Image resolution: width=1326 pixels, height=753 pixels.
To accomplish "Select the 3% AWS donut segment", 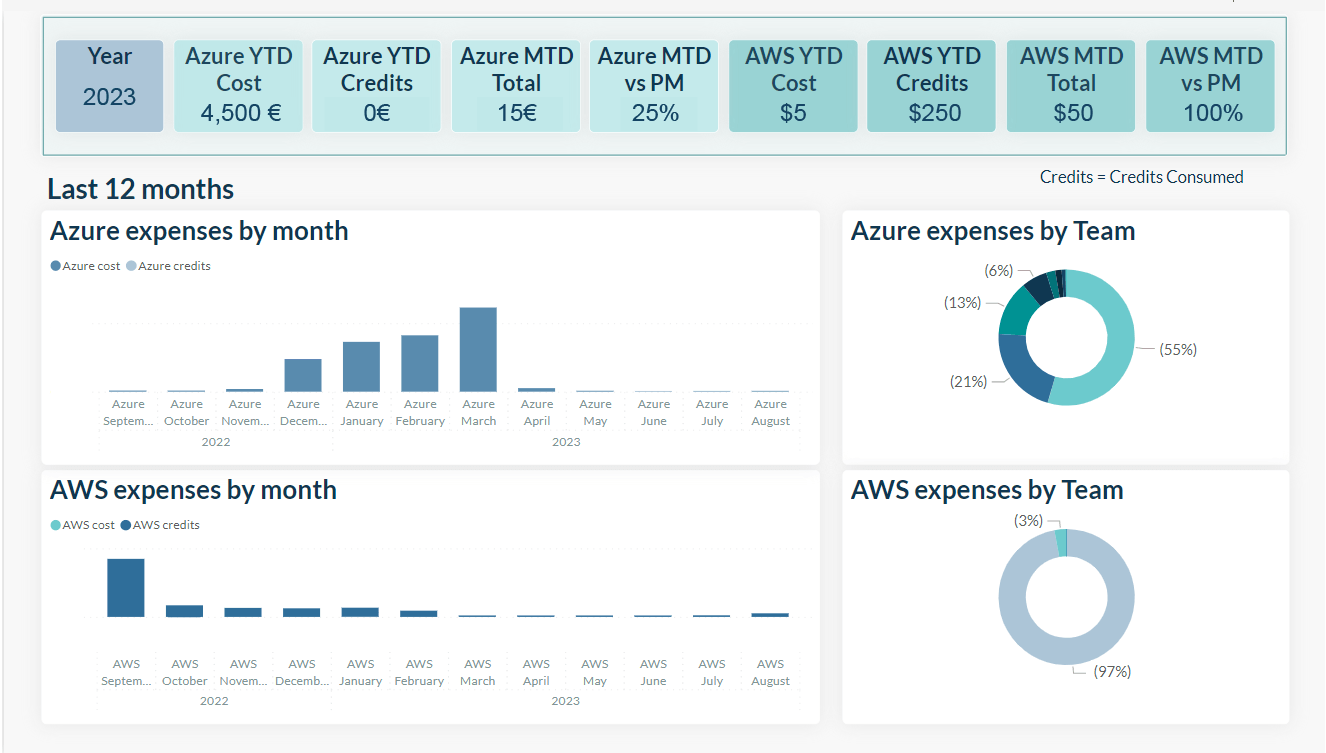I will [1061, 542].
